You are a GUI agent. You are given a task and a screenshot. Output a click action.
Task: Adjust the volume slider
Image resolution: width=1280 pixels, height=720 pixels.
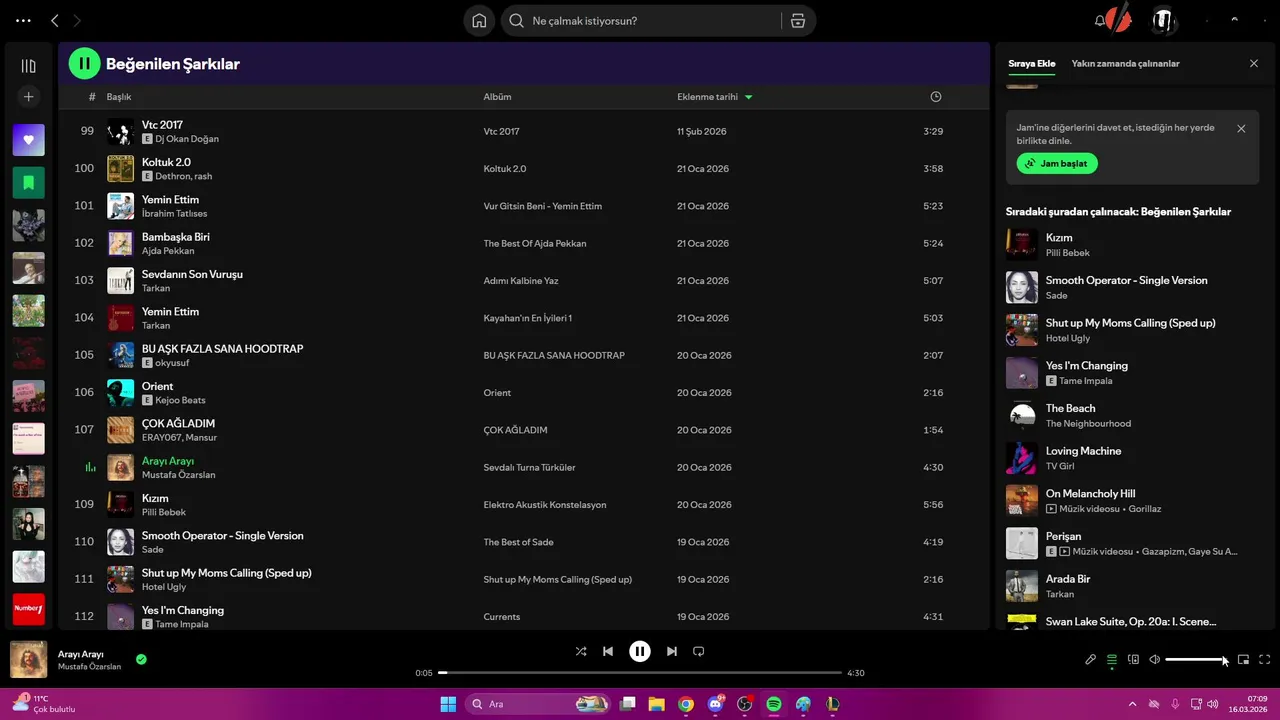click(1196, 660)
